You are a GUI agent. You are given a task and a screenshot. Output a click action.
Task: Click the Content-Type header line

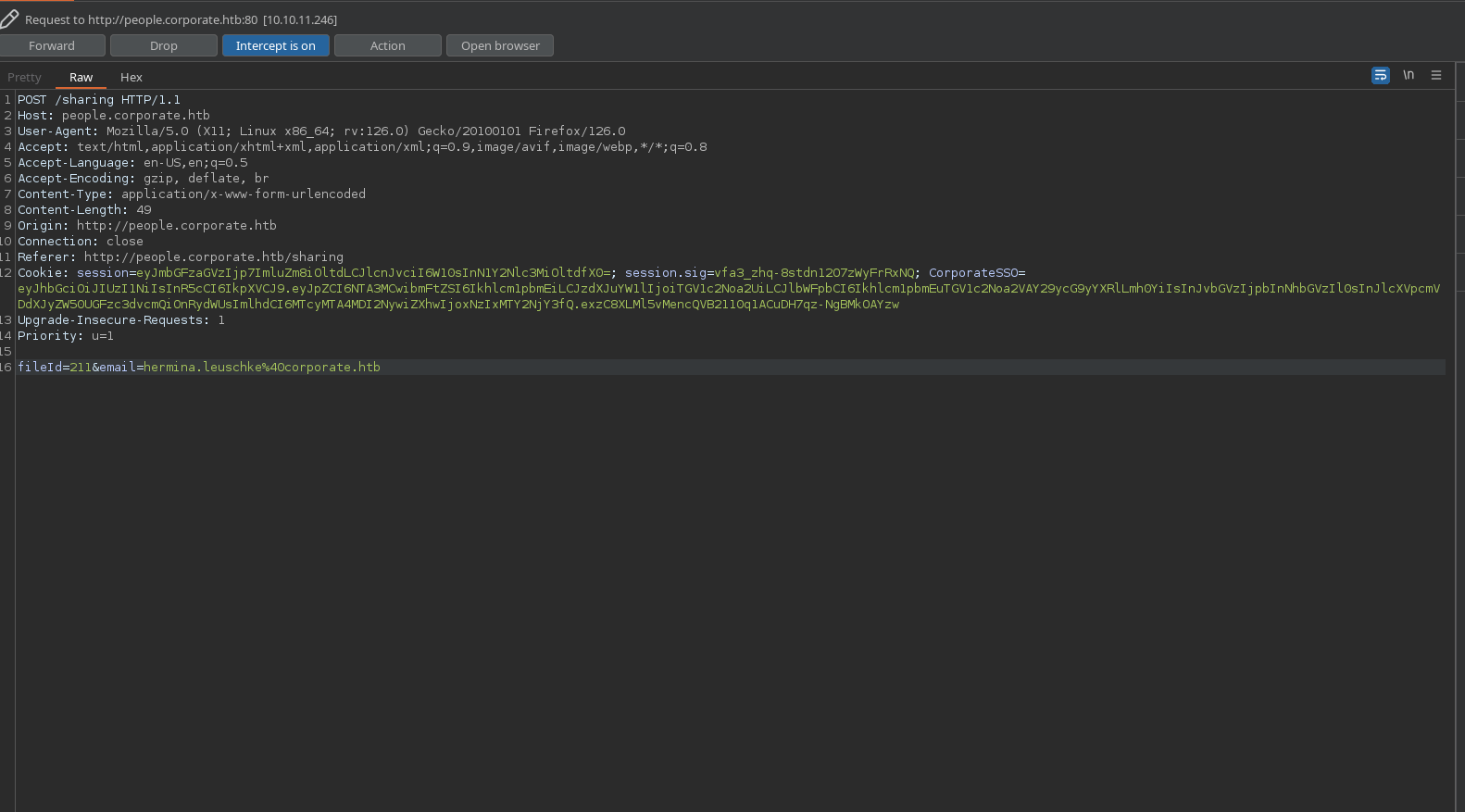192,194
